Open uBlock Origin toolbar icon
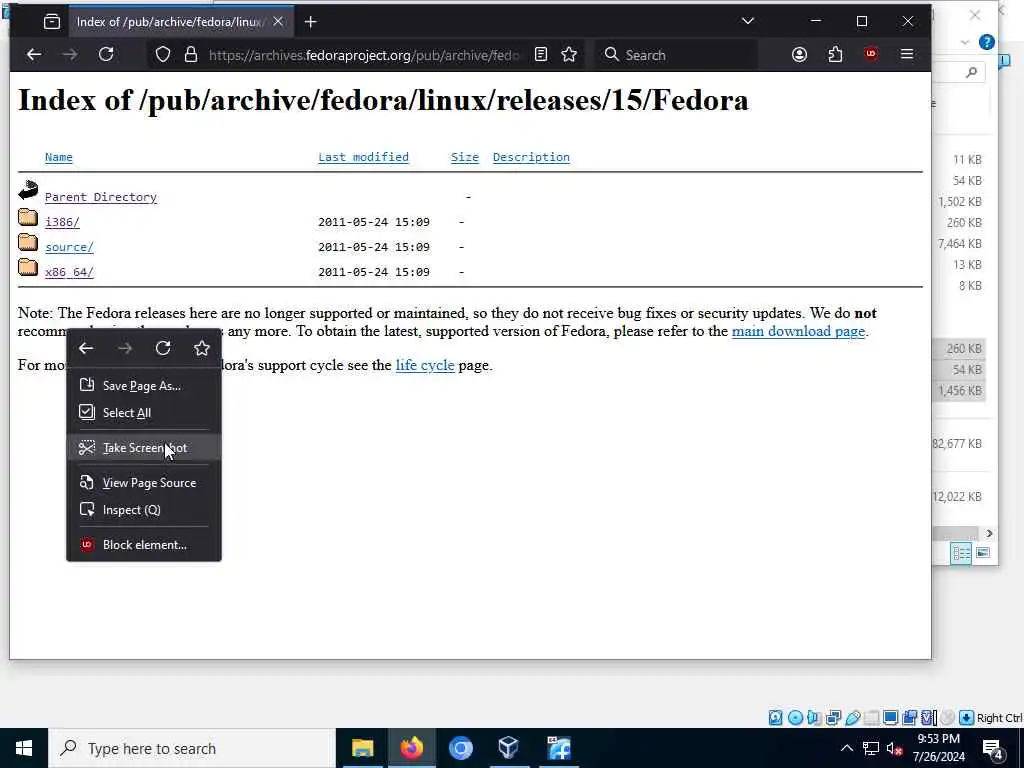The width and height of the screenshot is (1024, 768). pyautogui.click(x=871, y=54)
